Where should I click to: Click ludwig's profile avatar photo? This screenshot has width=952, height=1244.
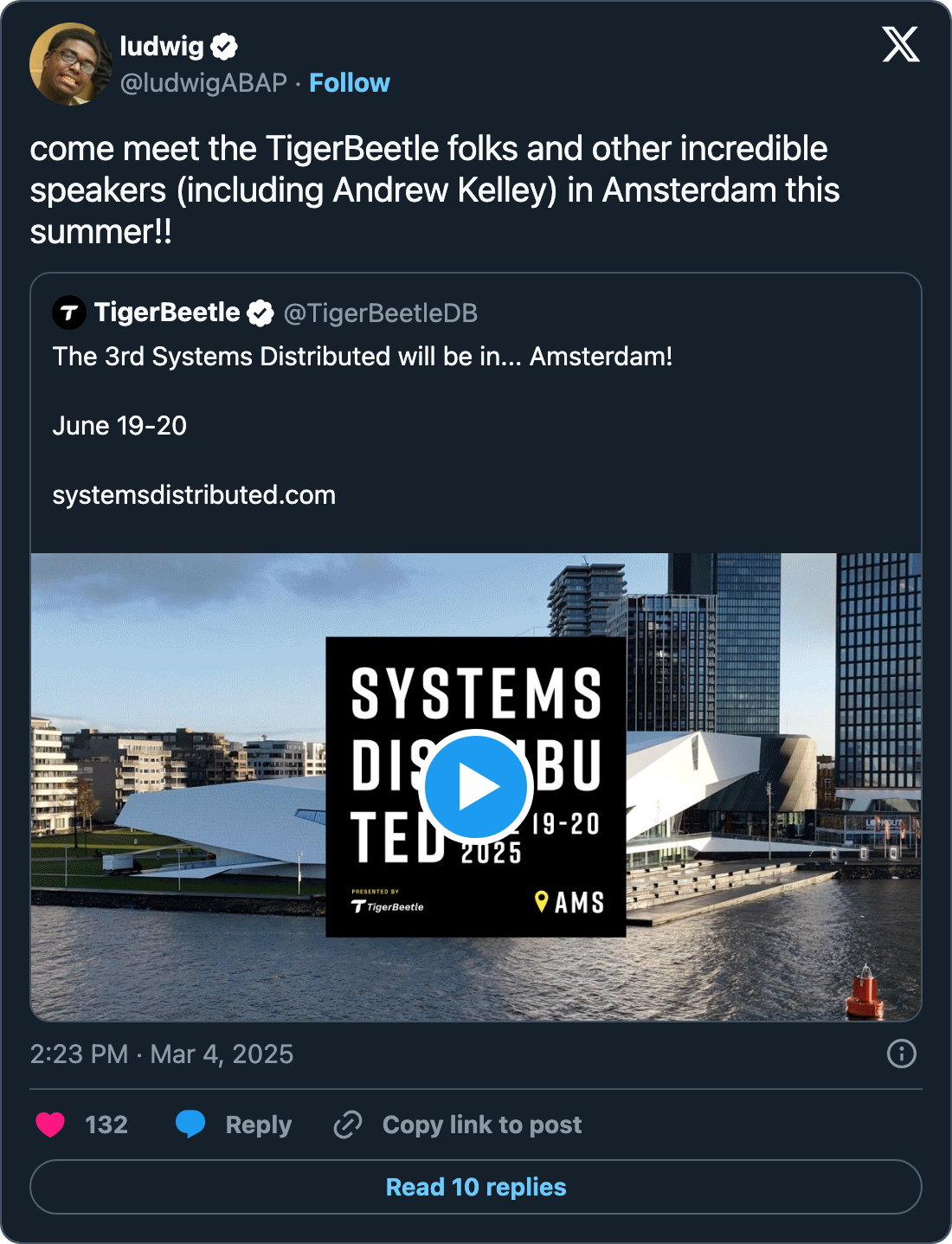(71, 64)
